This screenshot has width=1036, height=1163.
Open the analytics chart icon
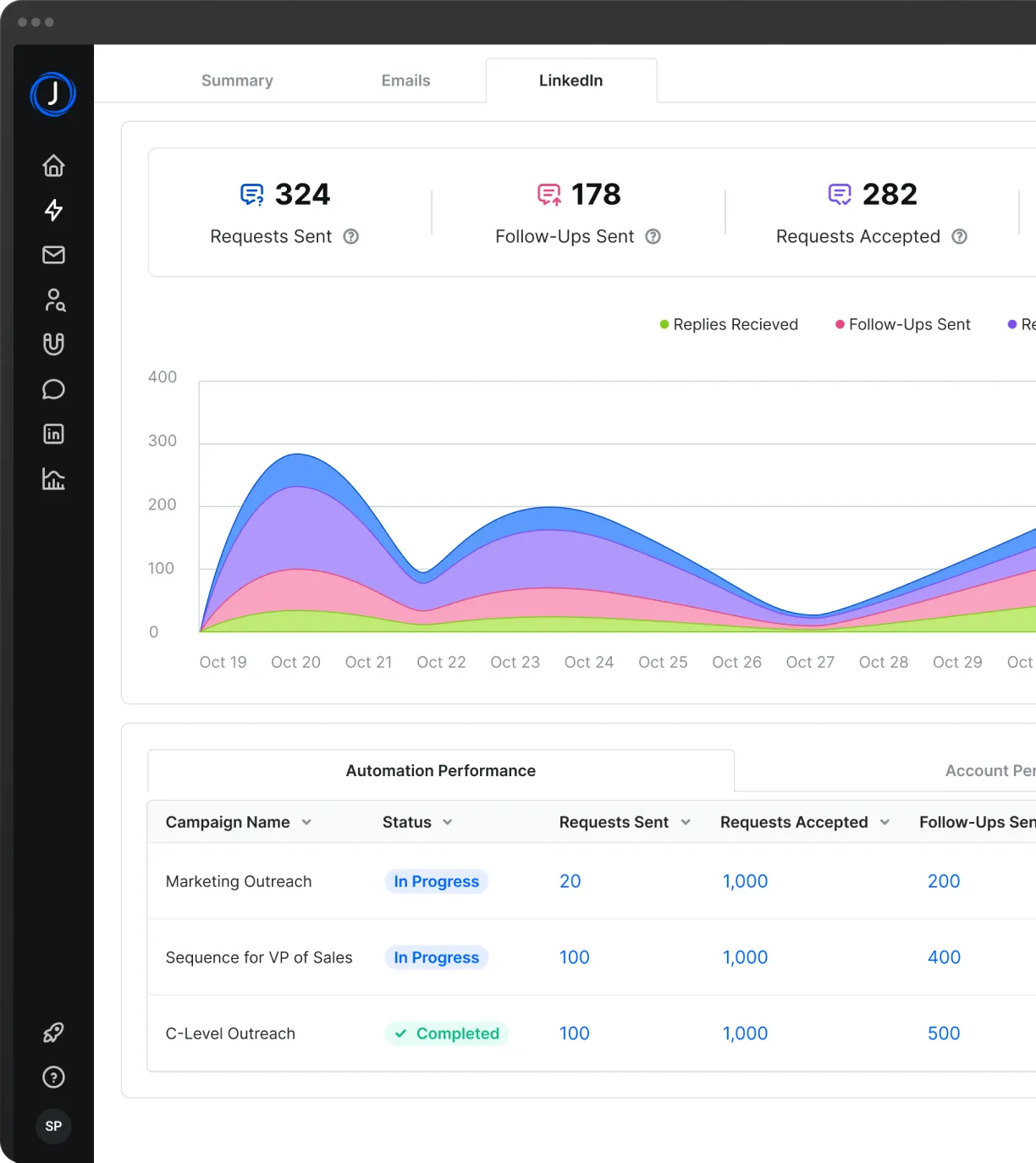coord(53,479)
